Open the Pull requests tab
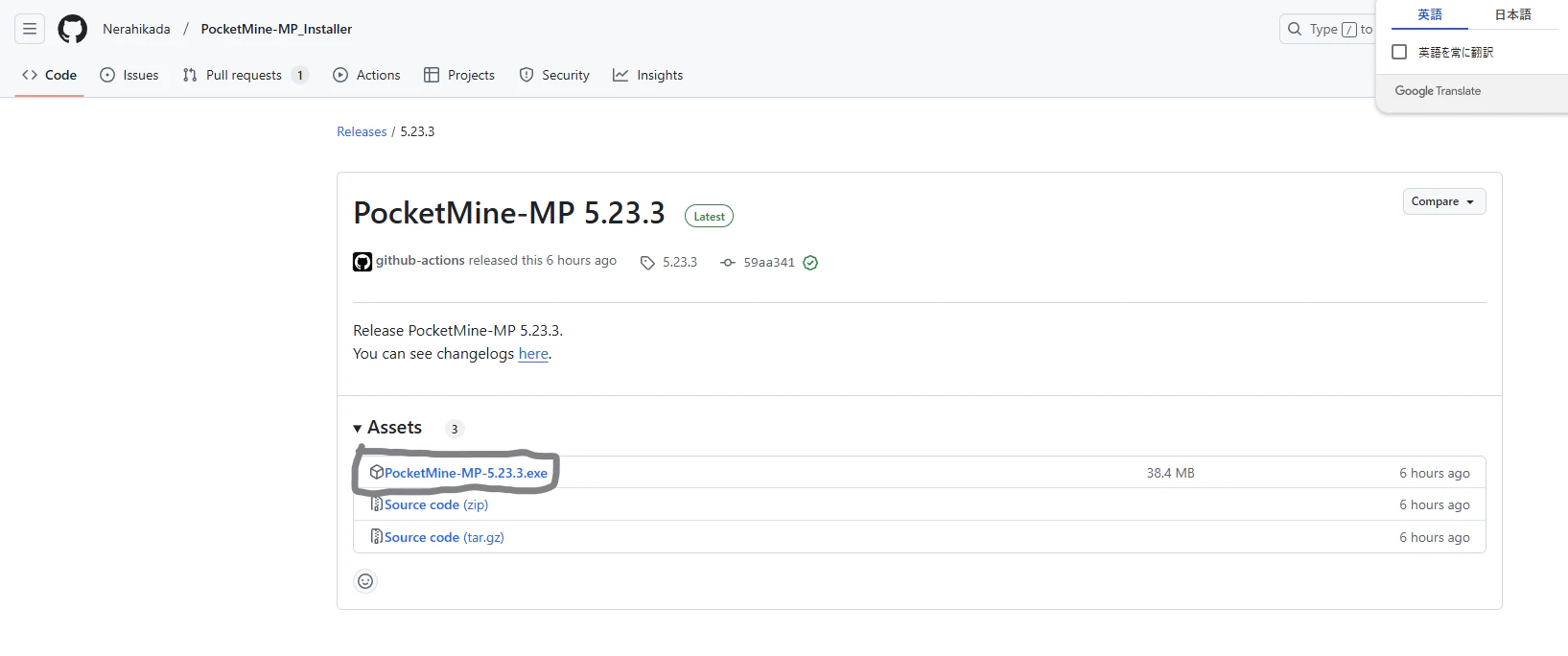Viewport: 1568px width, 656px height. click(x=245, y=75)
